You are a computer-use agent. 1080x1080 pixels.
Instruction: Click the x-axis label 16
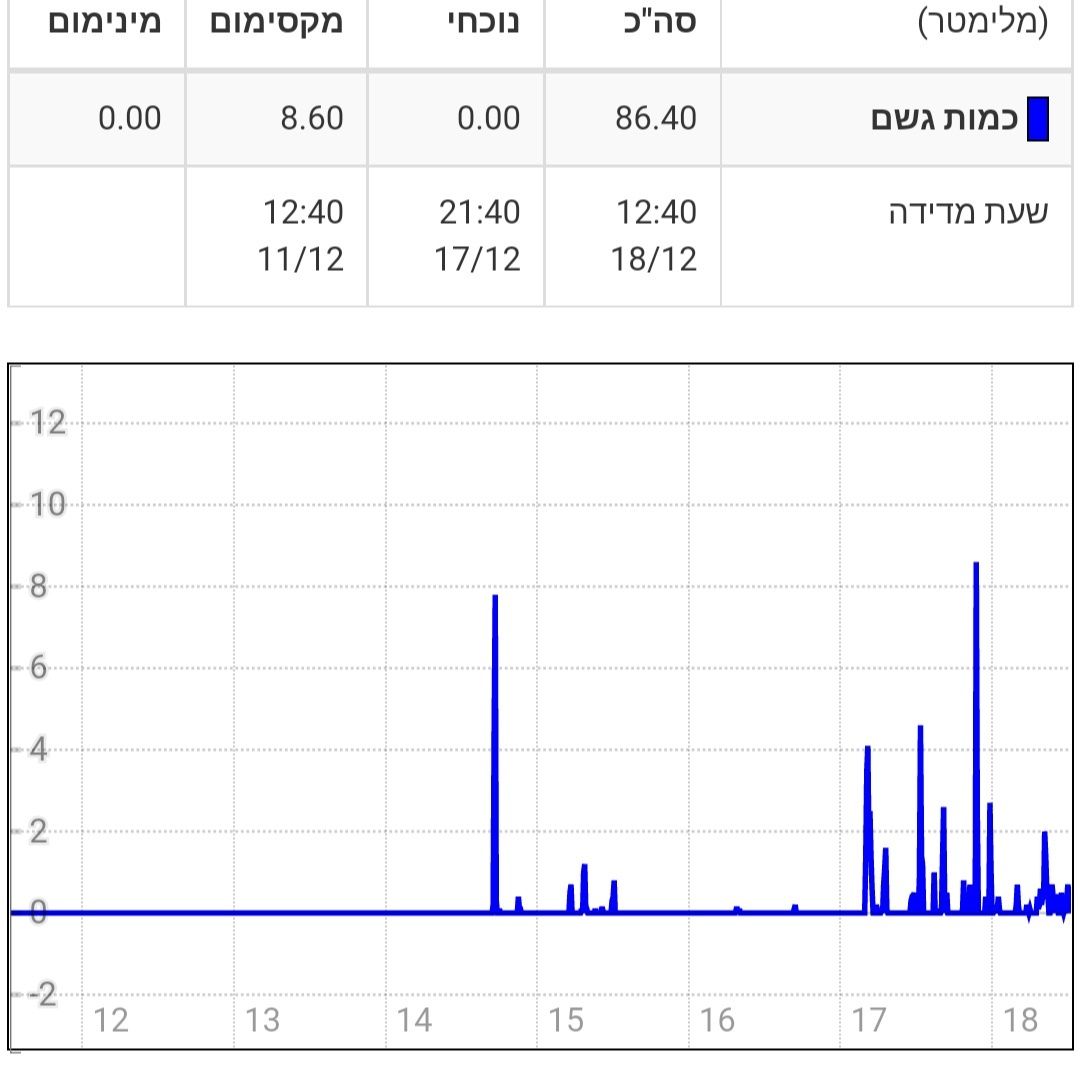tap(717, 1021)
